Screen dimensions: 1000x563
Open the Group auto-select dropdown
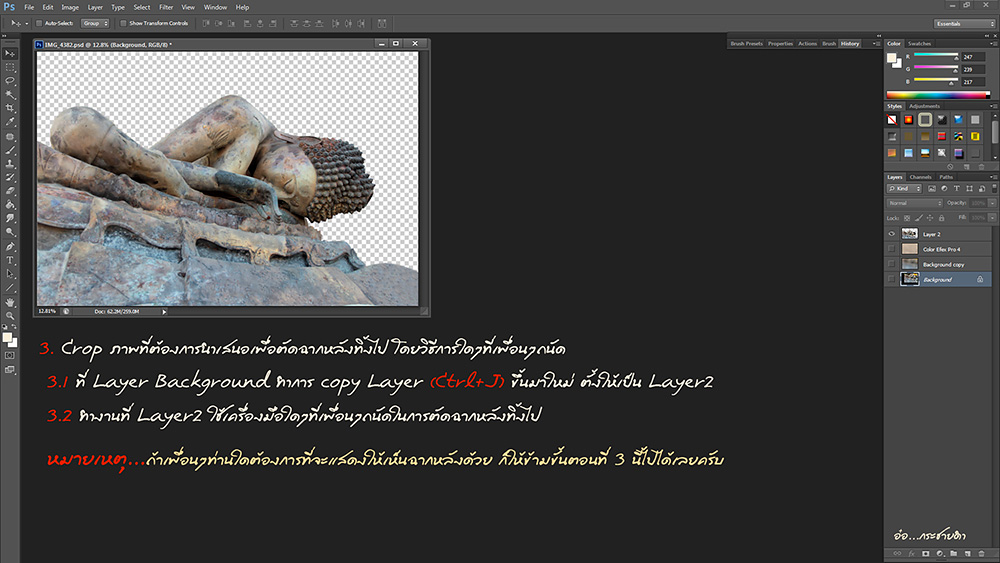95,22
